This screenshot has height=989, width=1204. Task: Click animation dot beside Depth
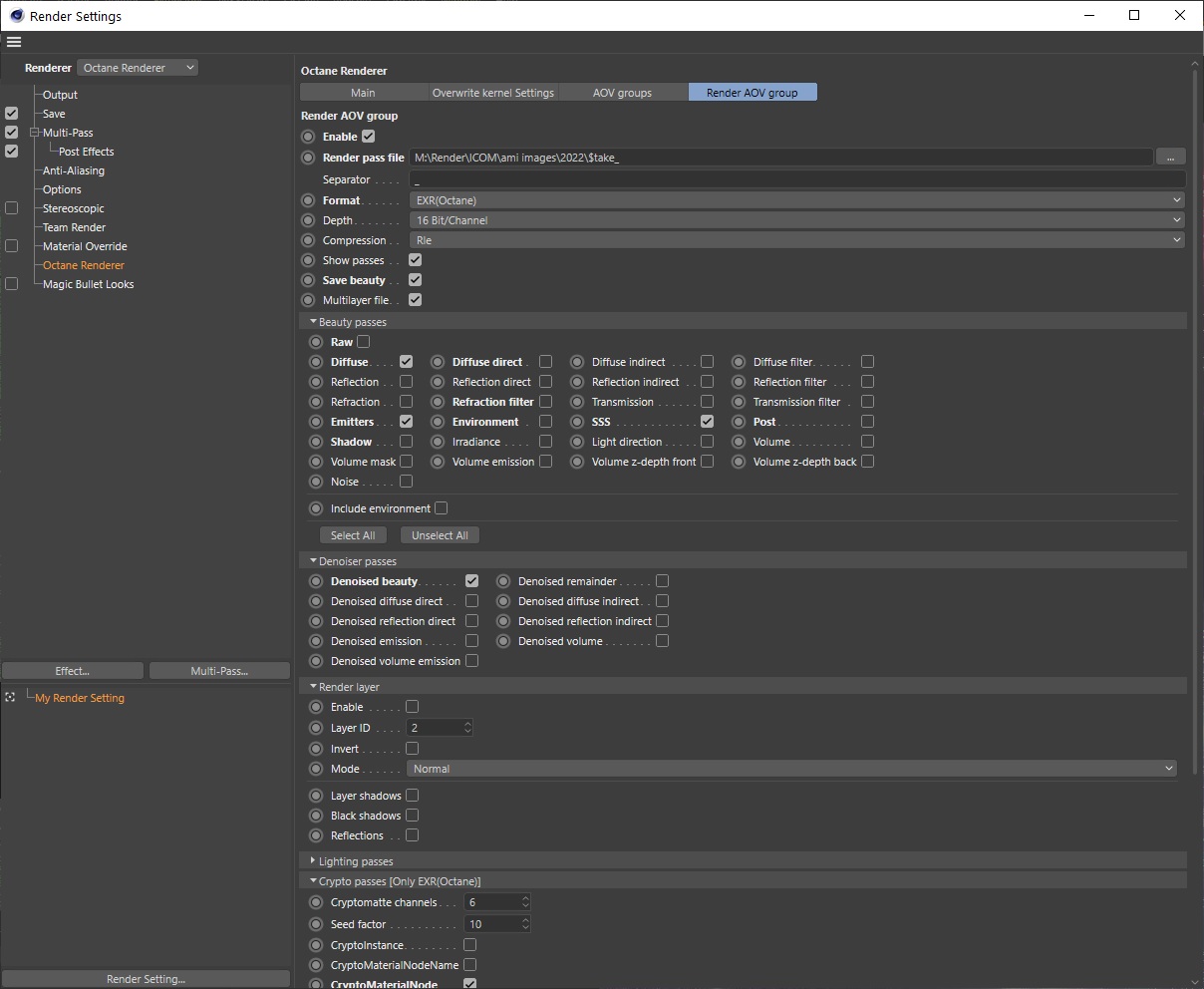click(308, 220)
